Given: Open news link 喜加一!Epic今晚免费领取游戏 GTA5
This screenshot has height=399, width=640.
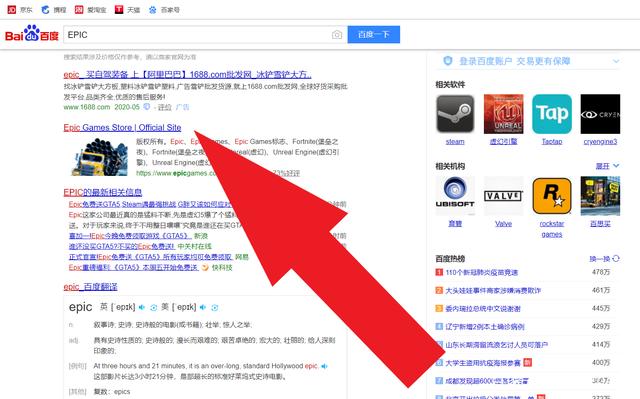Looking at the screenshot, I should tap(130, 236).
